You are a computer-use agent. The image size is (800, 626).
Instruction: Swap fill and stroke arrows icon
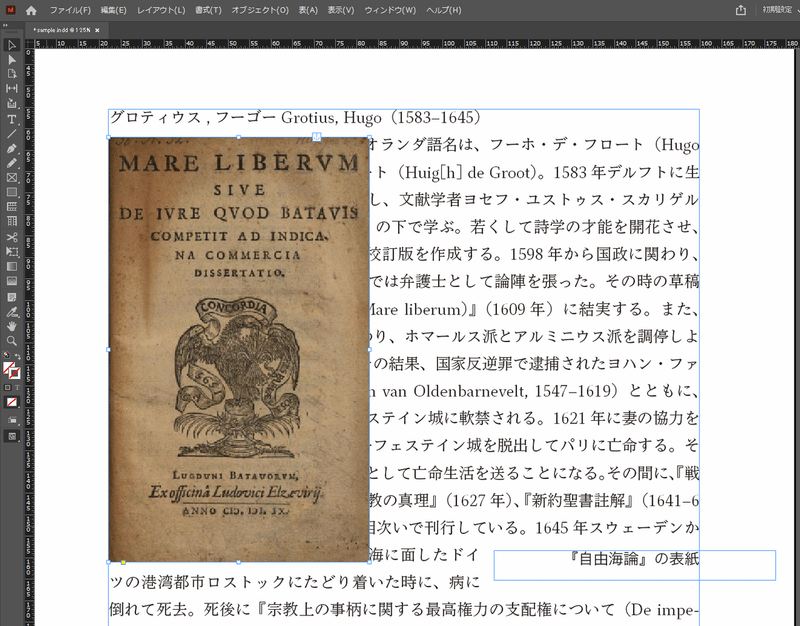(18, 356)
